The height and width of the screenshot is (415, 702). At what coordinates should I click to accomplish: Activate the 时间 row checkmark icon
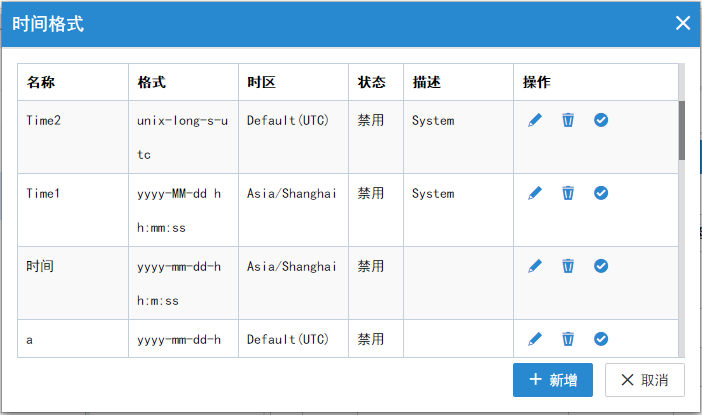[601, 266]
